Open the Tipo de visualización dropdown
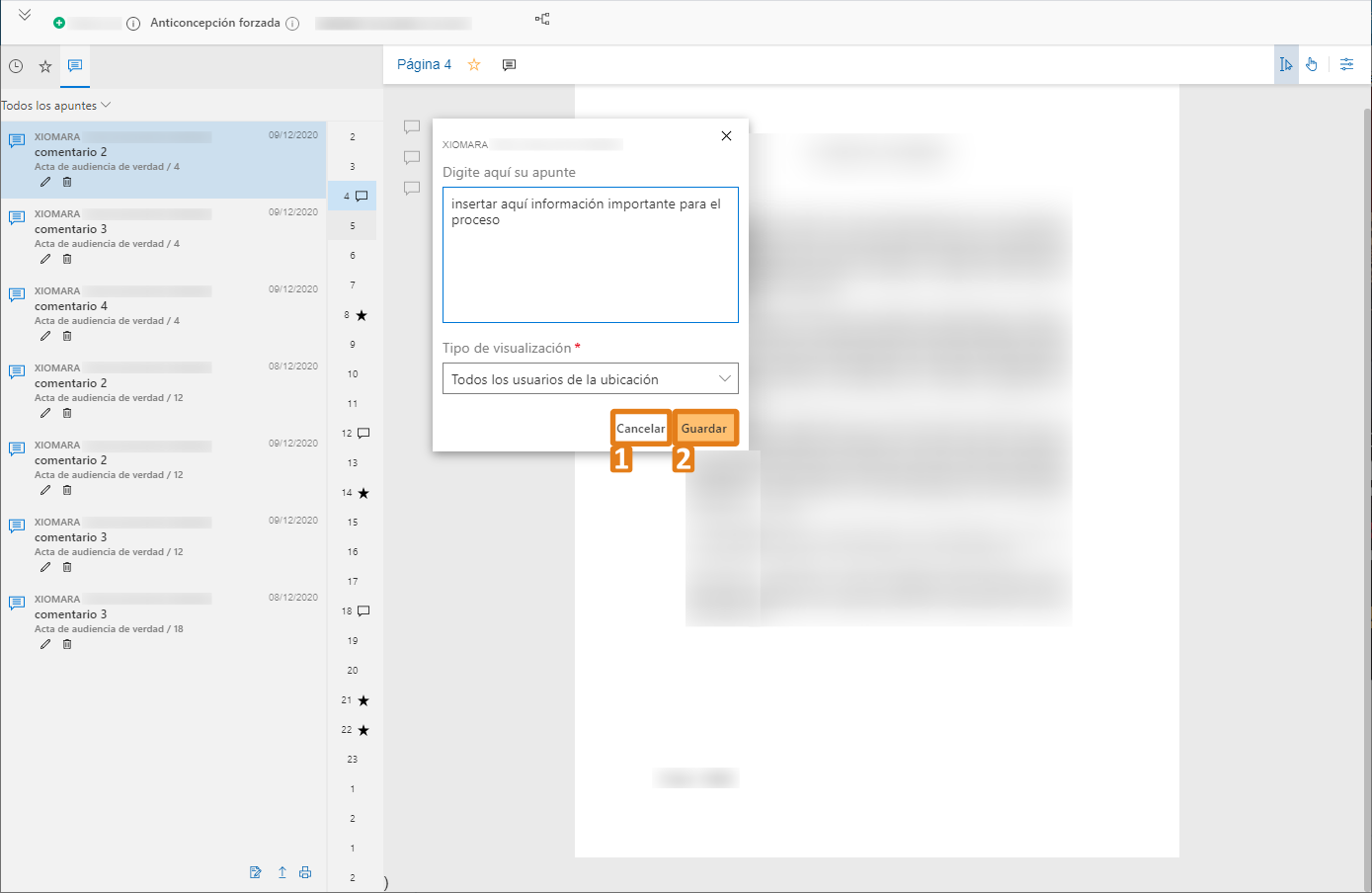Screen dimensions: 1372x893 click(x=590, y=379)
